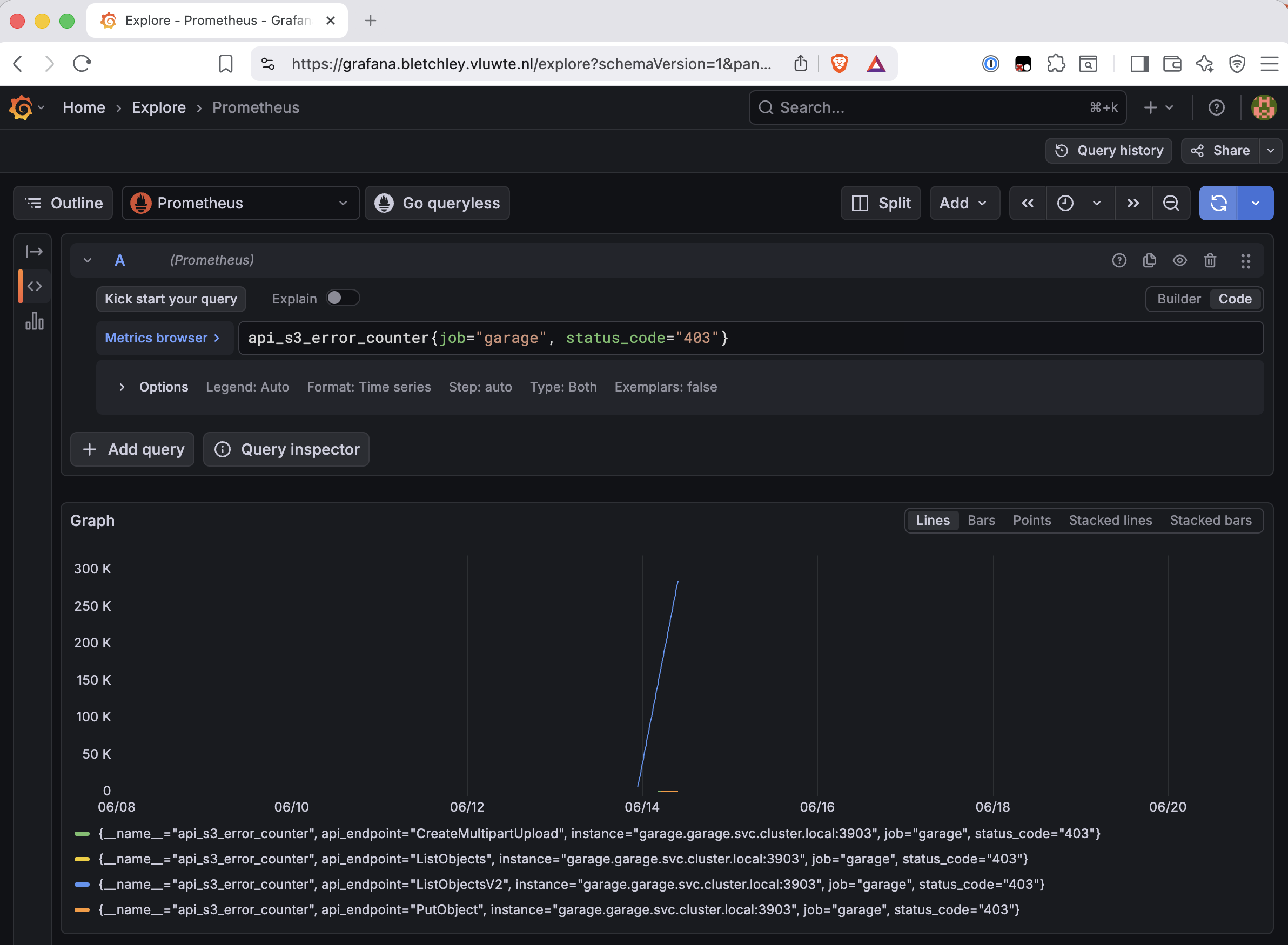Click the query A drag handle icon
Screen dimensions: 1288x945
point(1246,261)
